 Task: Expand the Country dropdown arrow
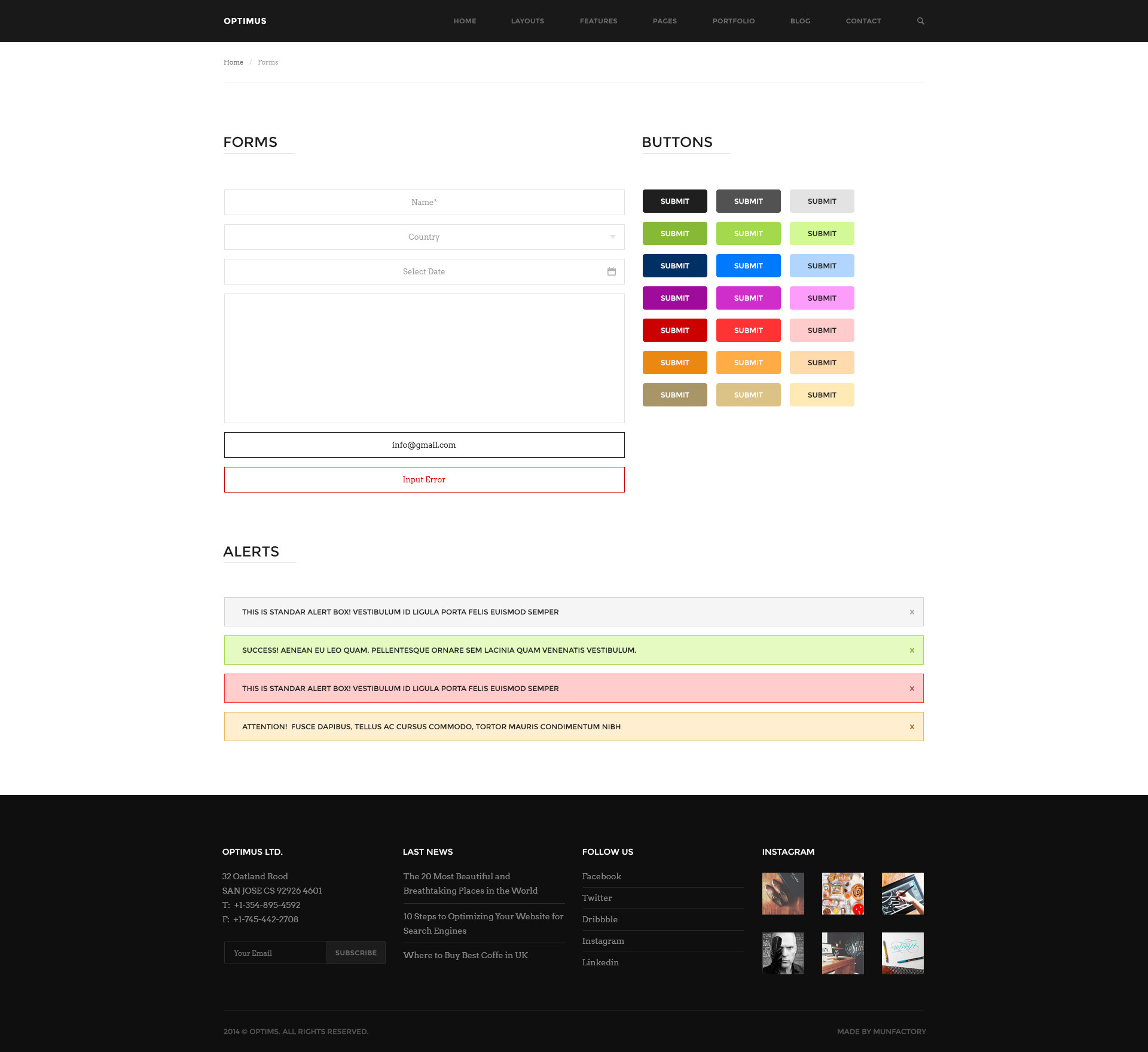point(612,237)
